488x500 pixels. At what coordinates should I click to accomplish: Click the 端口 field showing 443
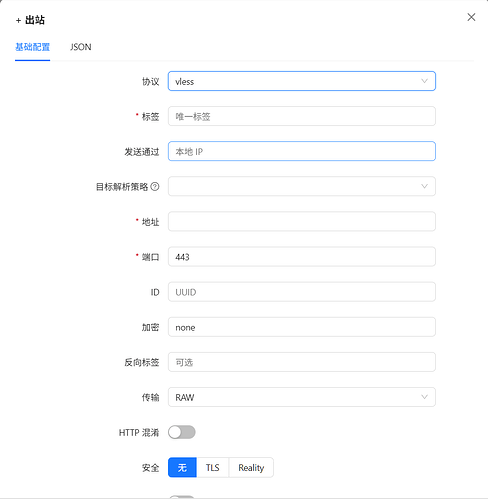coord(302,257)
